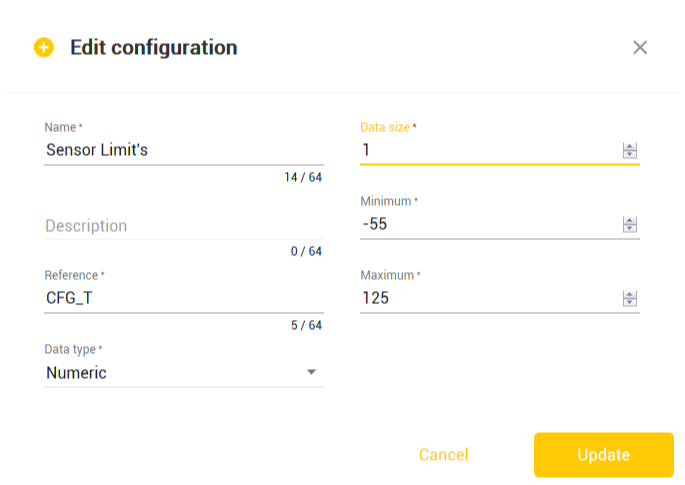Close the Edit configuration dialog
The image size is (685, 485).
pyautogui.click(x=640, y=47)
